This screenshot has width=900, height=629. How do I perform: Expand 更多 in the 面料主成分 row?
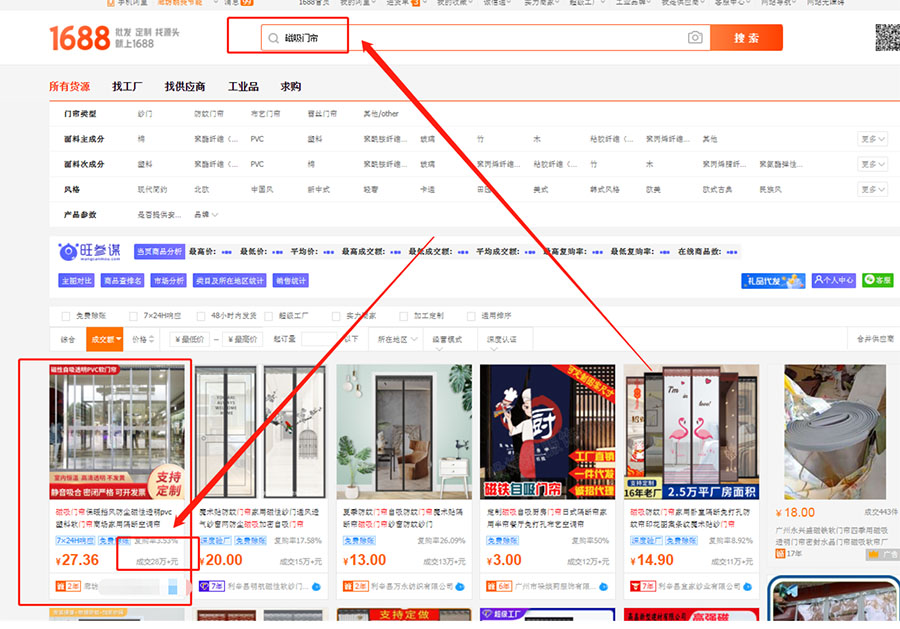pos(872,139)
